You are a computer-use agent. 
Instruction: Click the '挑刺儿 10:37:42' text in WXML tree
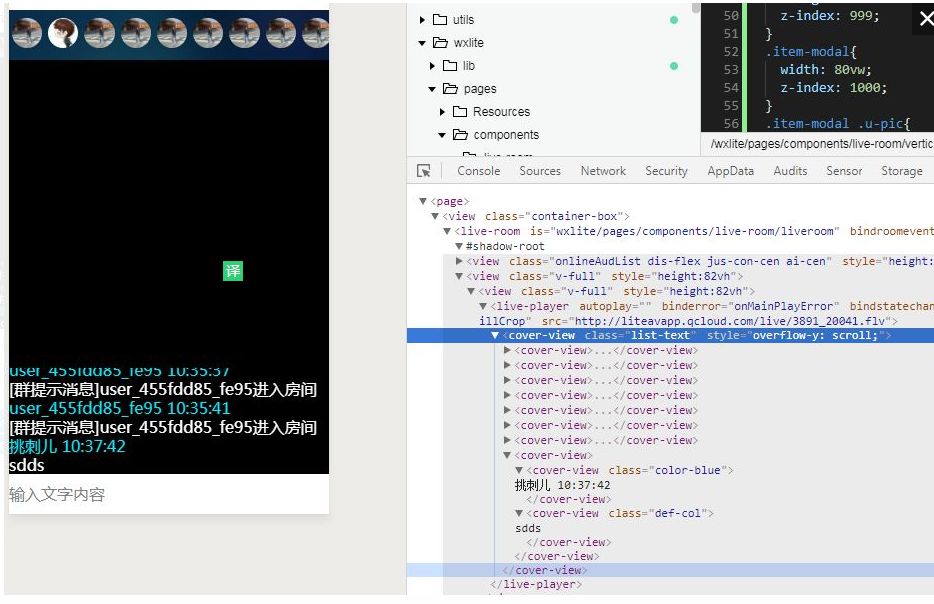(x=562, y=485)
